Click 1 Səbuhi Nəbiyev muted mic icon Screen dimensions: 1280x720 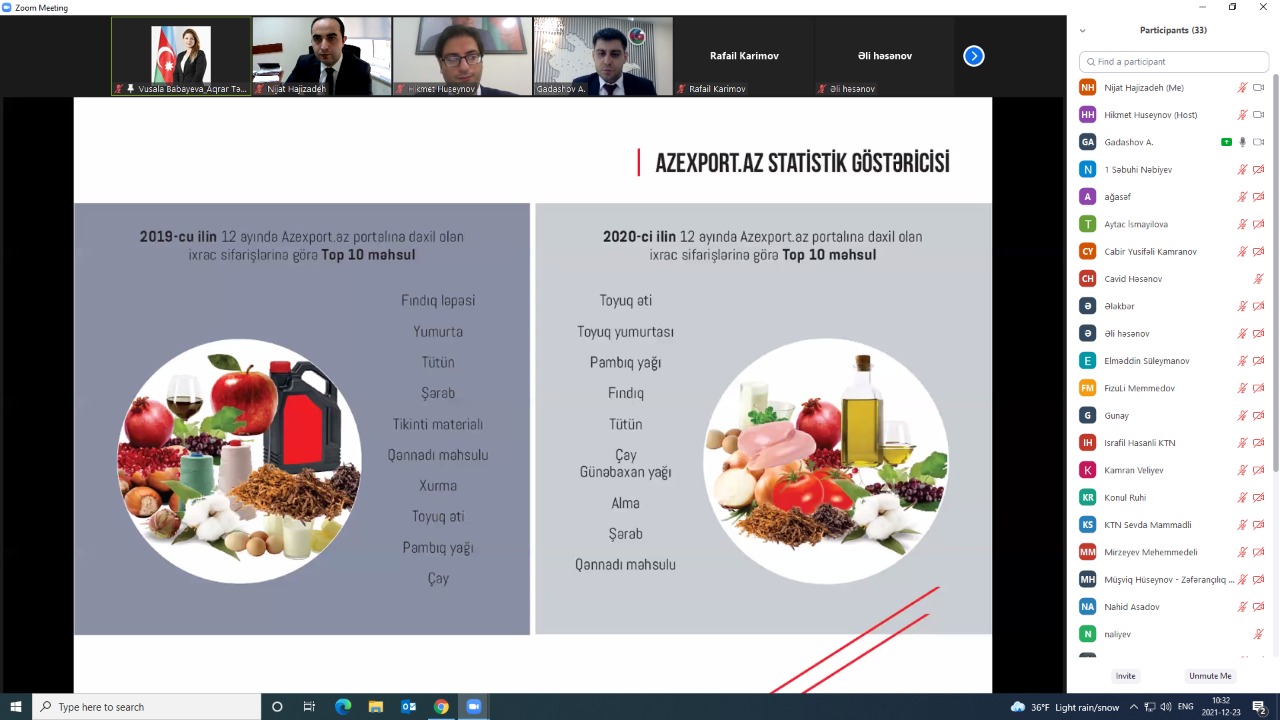1243,170
